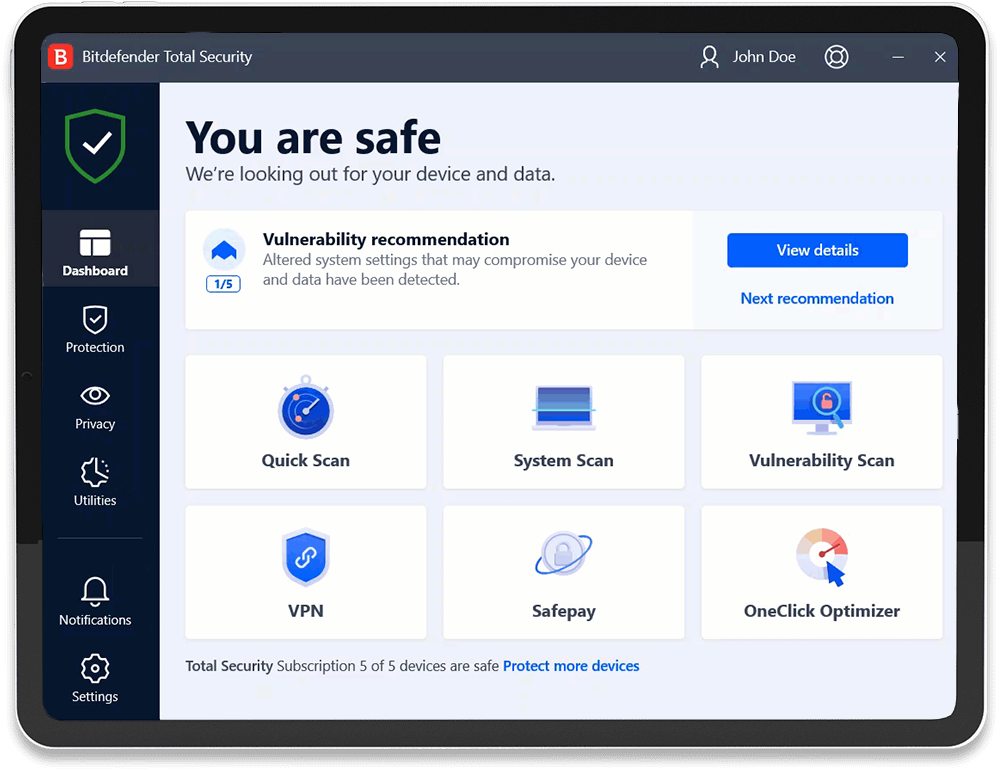1000x770 pixels.
Task: Open the Dashboard sidebar tab
Action: click(x=95, y=249)
